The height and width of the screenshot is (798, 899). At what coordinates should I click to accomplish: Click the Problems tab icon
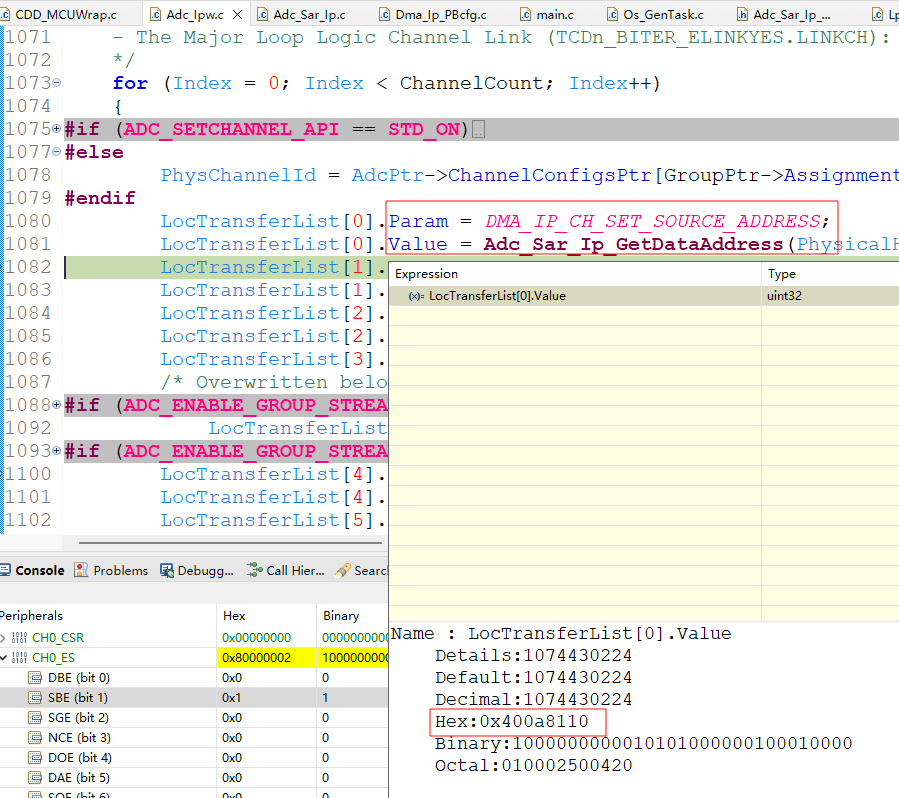pos(81,570)
